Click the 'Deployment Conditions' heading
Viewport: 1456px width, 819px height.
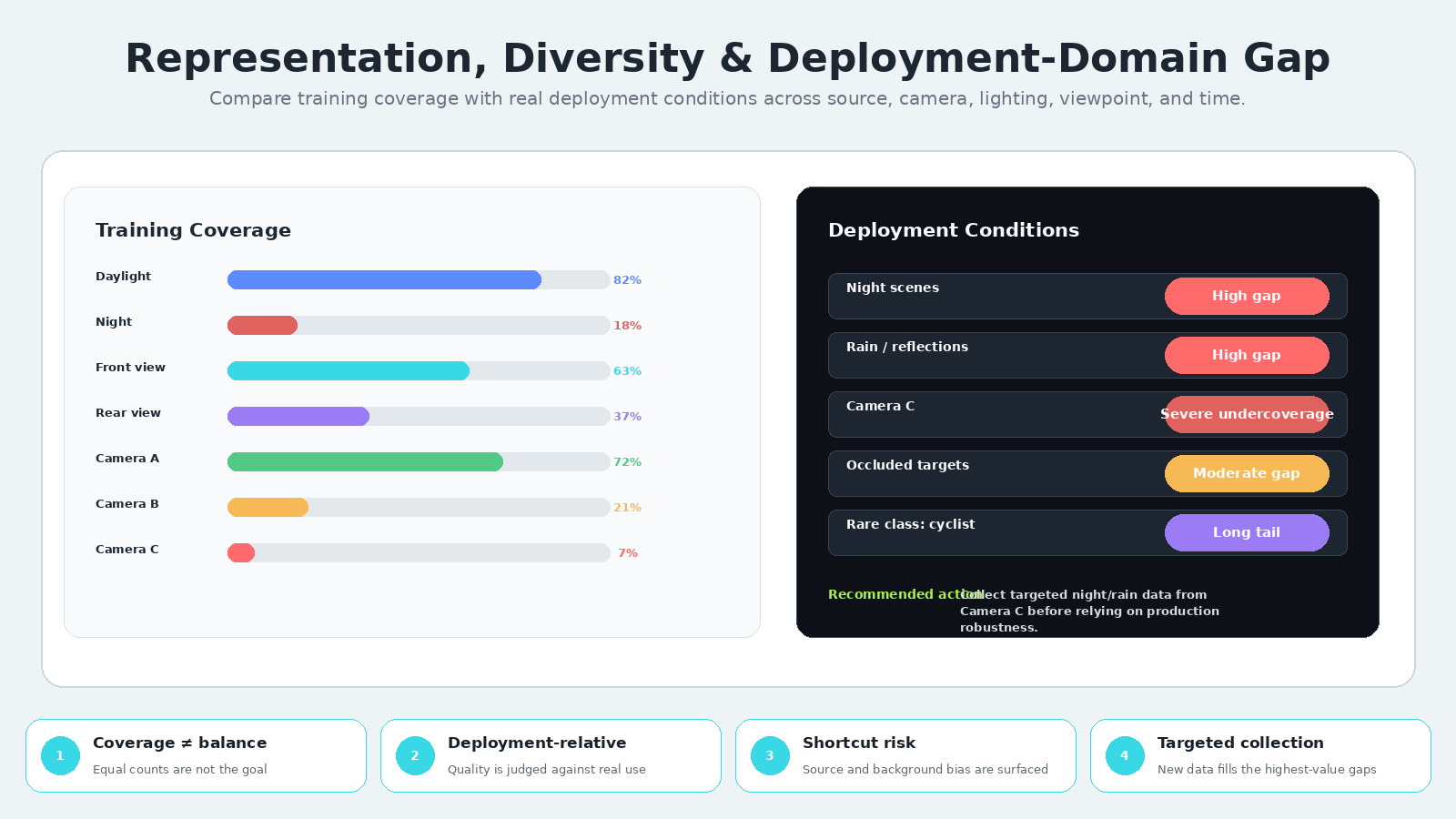(954, 230)
